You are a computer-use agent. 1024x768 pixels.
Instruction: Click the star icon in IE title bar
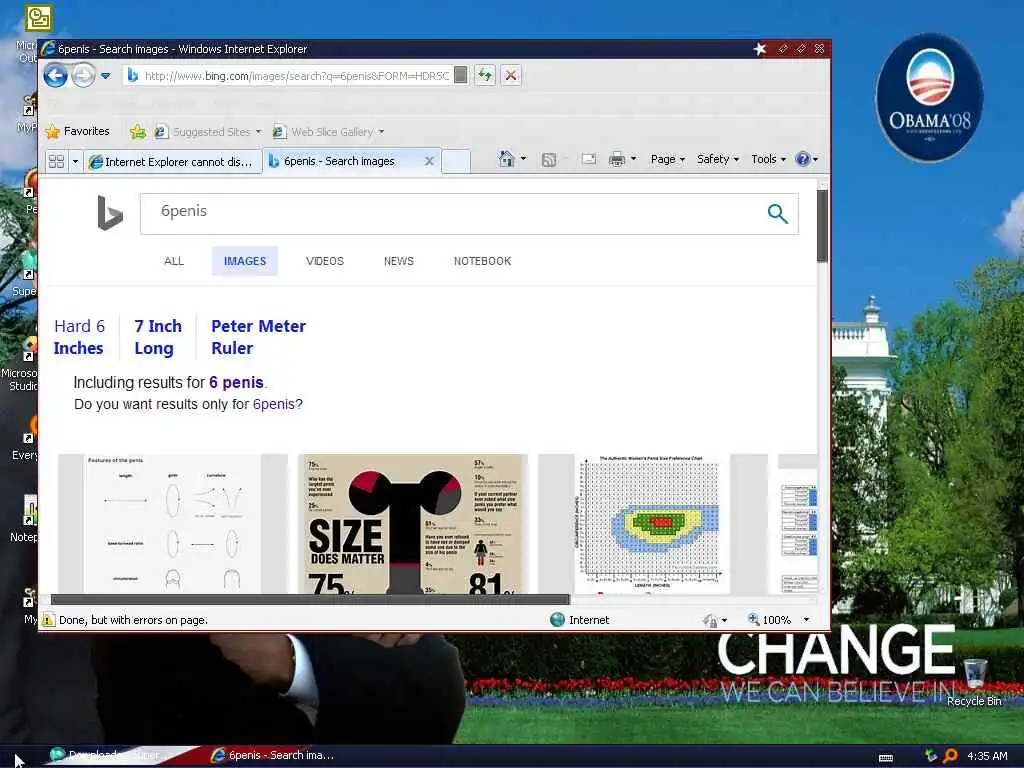[x=760, y=48]
